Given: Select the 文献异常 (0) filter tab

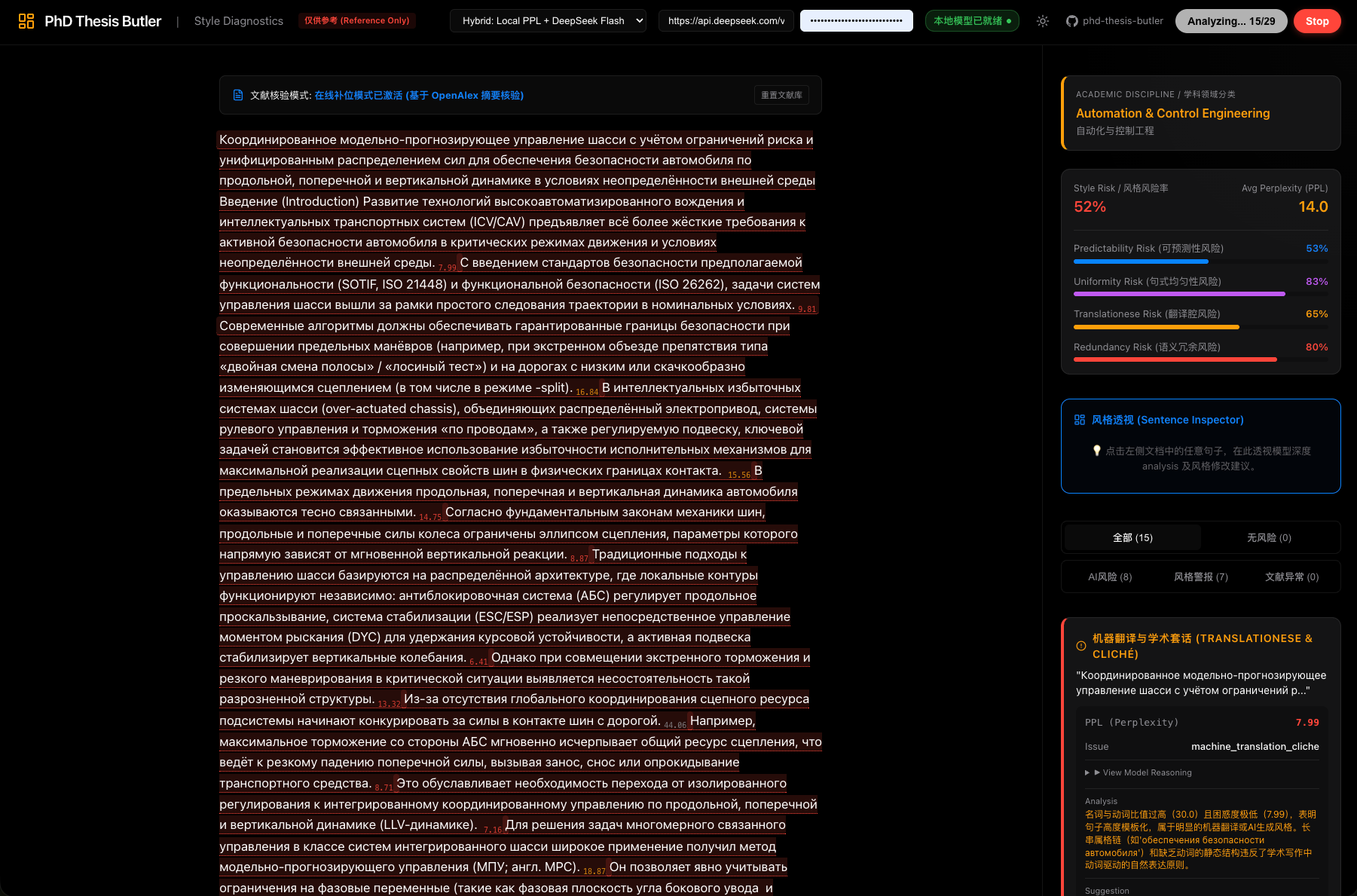Looking at the screenshot, I should (x=1291, y=576).
